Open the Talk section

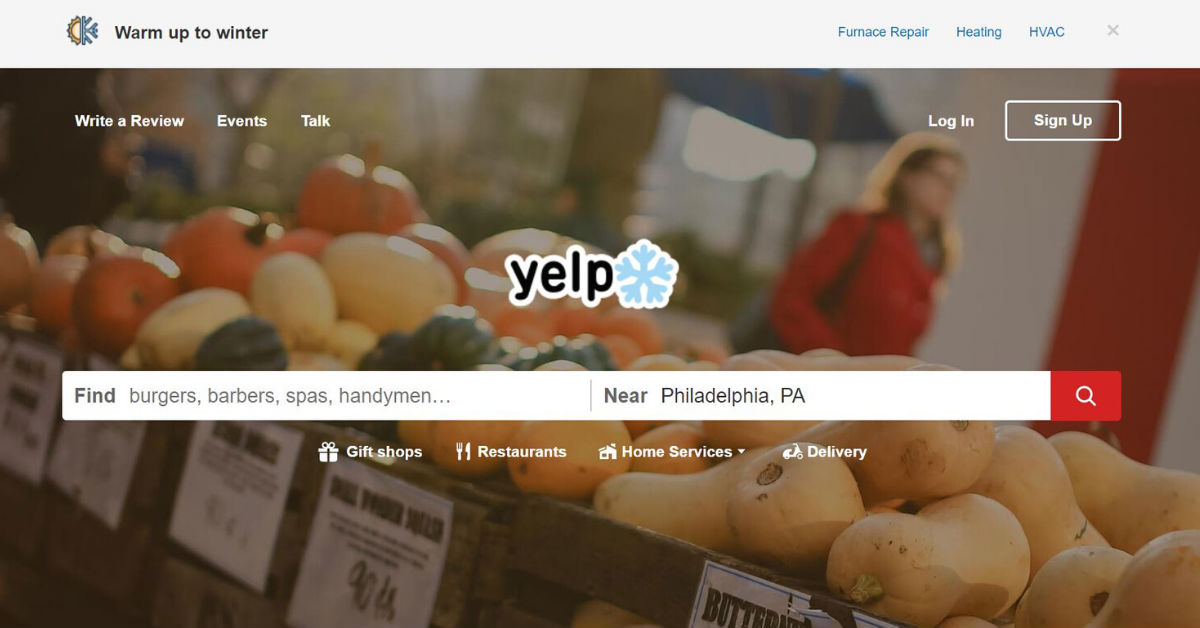coord(315,121)
